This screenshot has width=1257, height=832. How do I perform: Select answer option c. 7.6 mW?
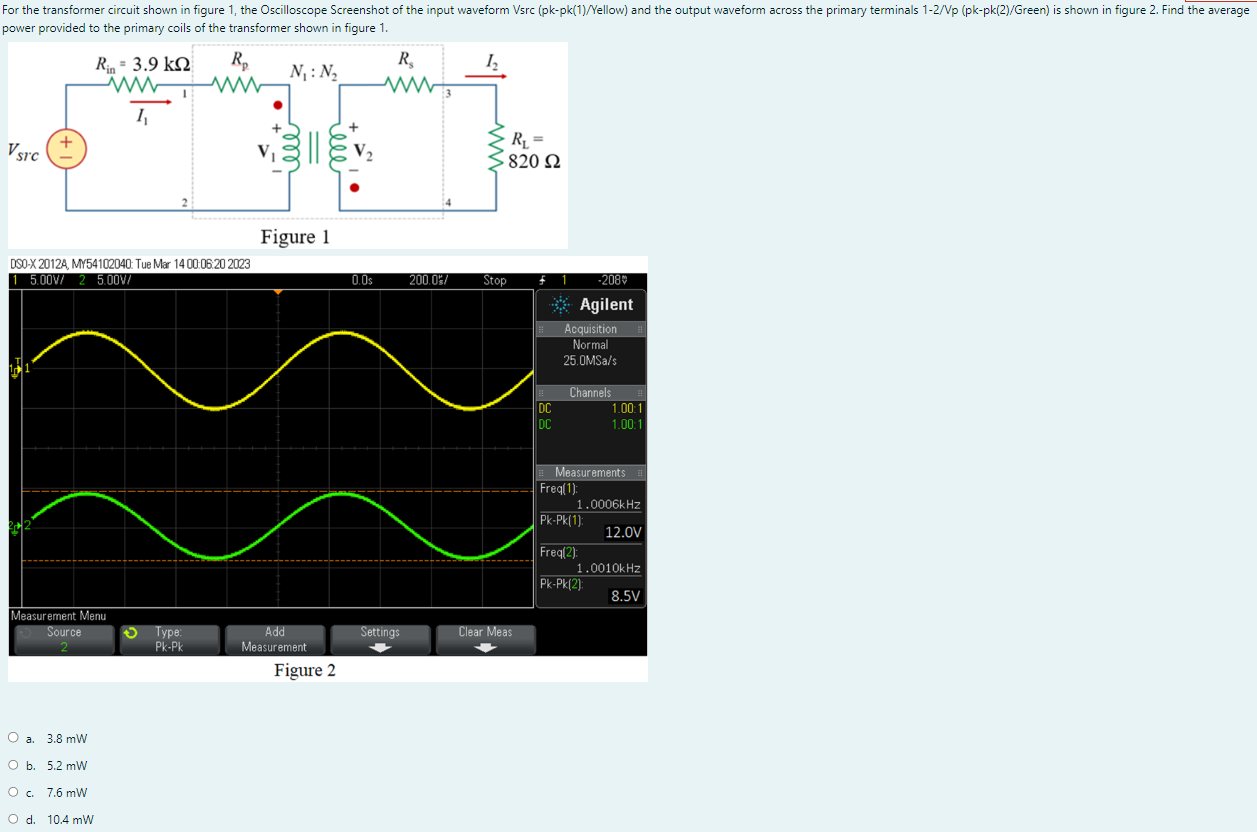pos(13,791)
